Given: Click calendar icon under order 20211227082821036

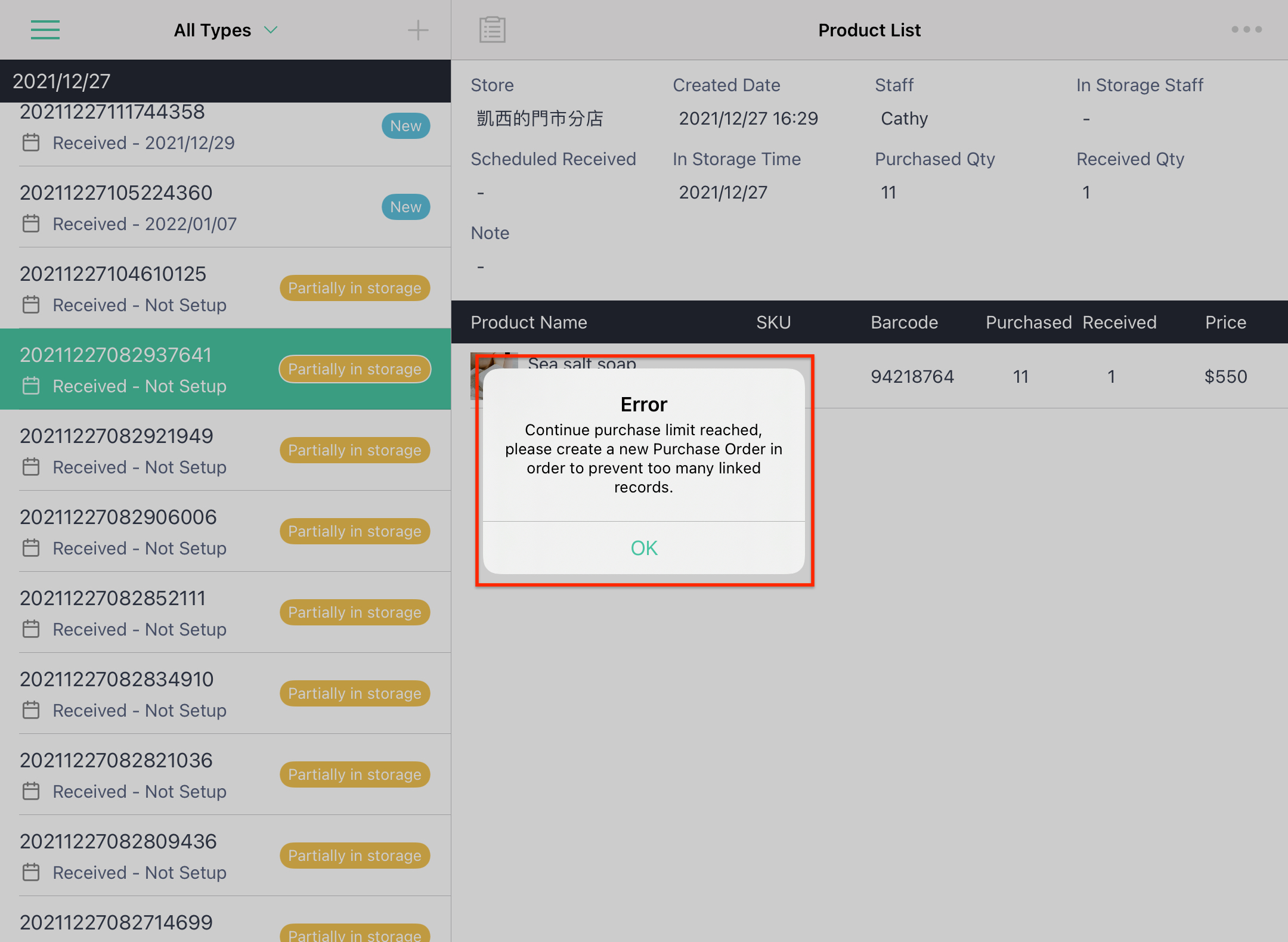Looking at the screenshot, I should tap(31, 791).
